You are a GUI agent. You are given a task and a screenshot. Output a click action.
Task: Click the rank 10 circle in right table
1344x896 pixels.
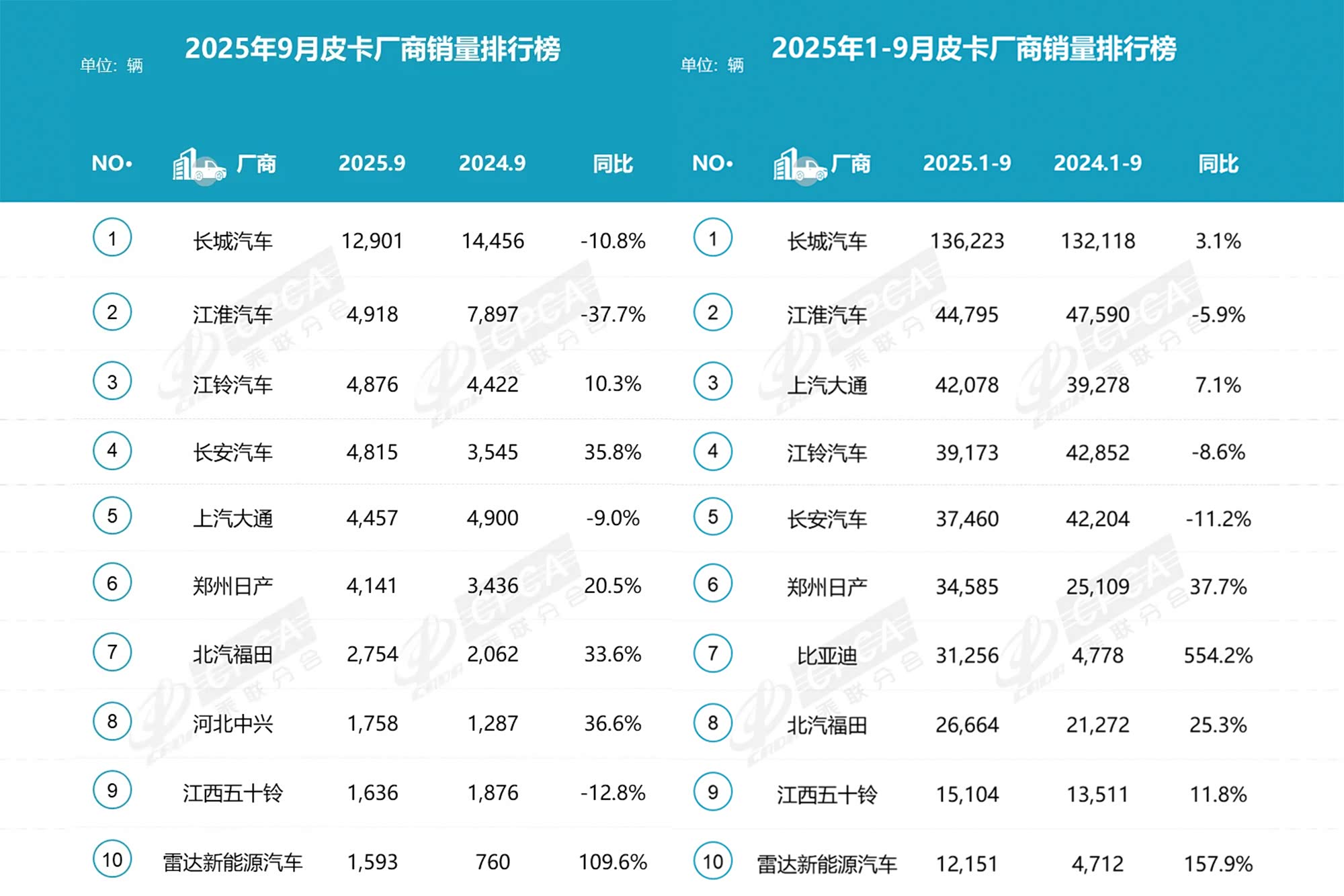tap(713, 861)
